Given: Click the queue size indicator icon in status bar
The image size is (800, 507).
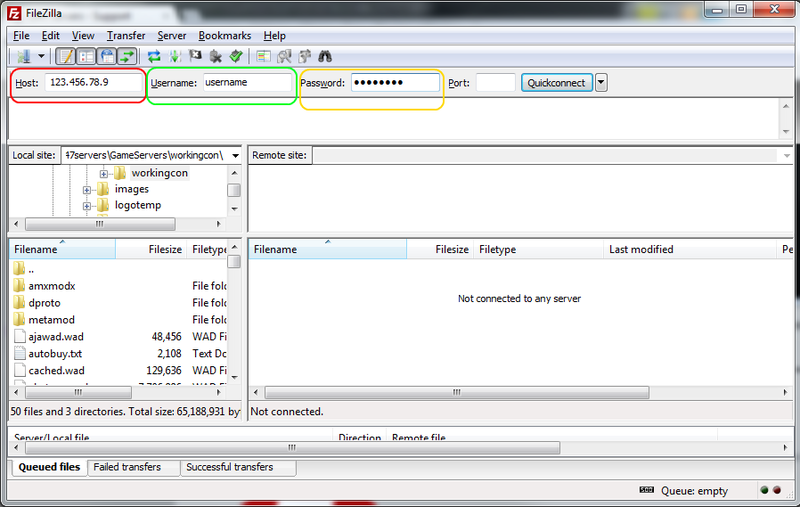Looking at the screenshot, I should tap(646, 490).
